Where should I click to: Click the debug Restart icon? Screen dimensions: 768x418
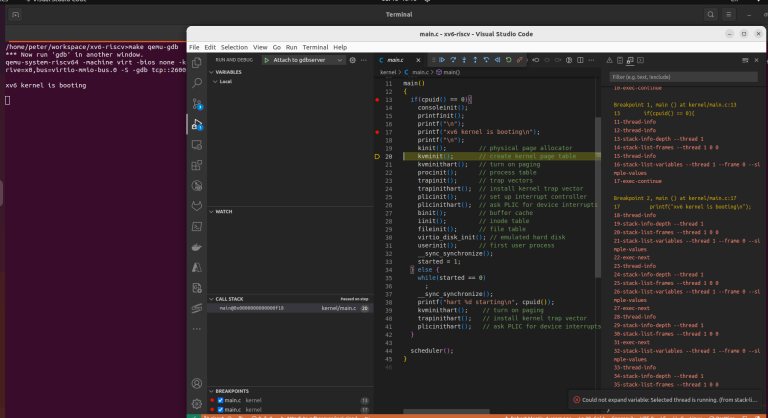pyautogui.click(x=508, y=60)
